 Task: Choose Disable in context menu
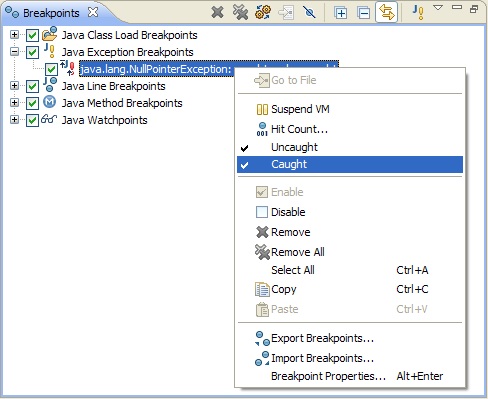pos(350,212)
